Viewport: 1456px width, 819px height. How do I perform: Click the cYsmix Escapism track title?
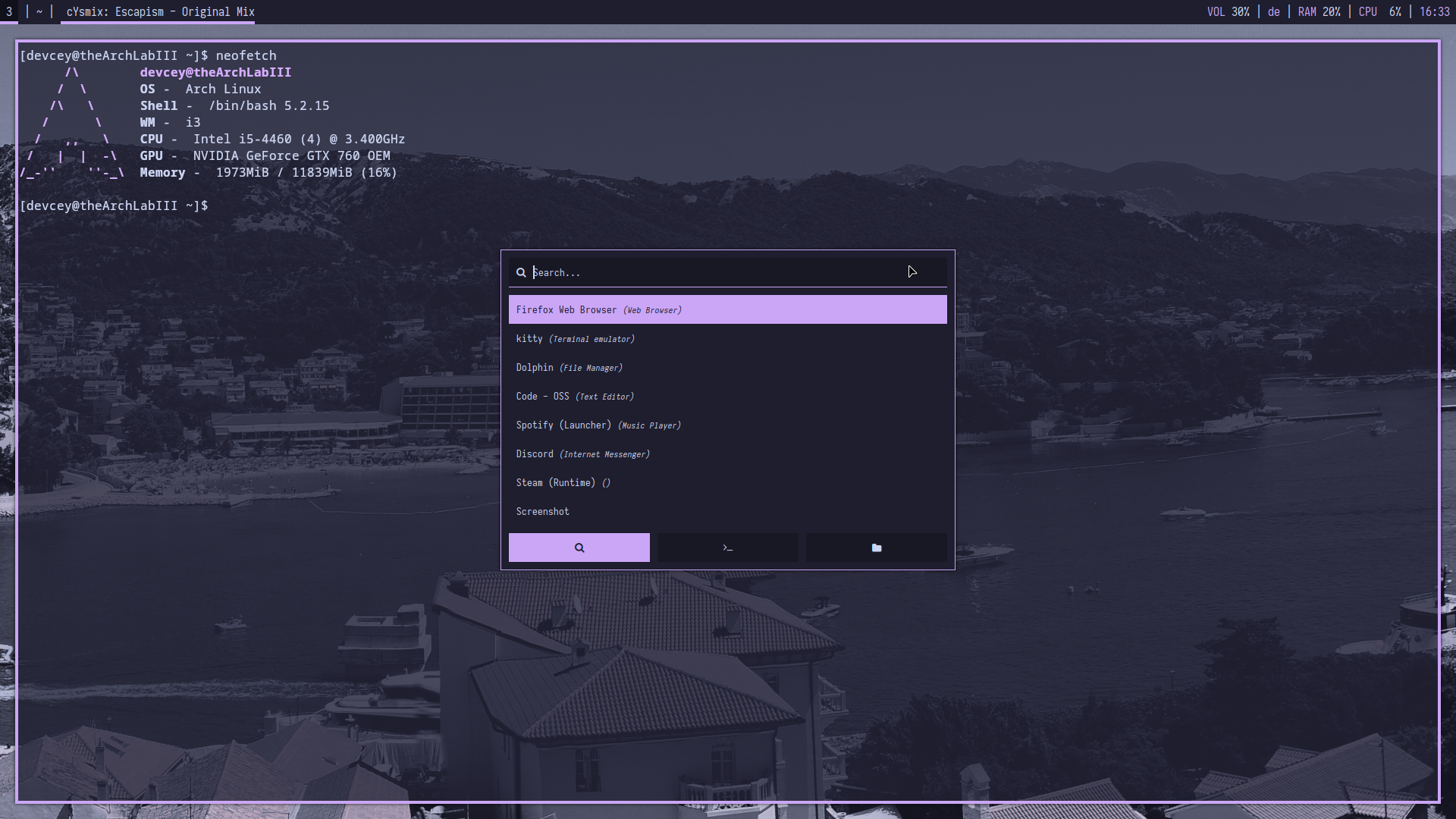pyautogui.click(x=160, y=11)
